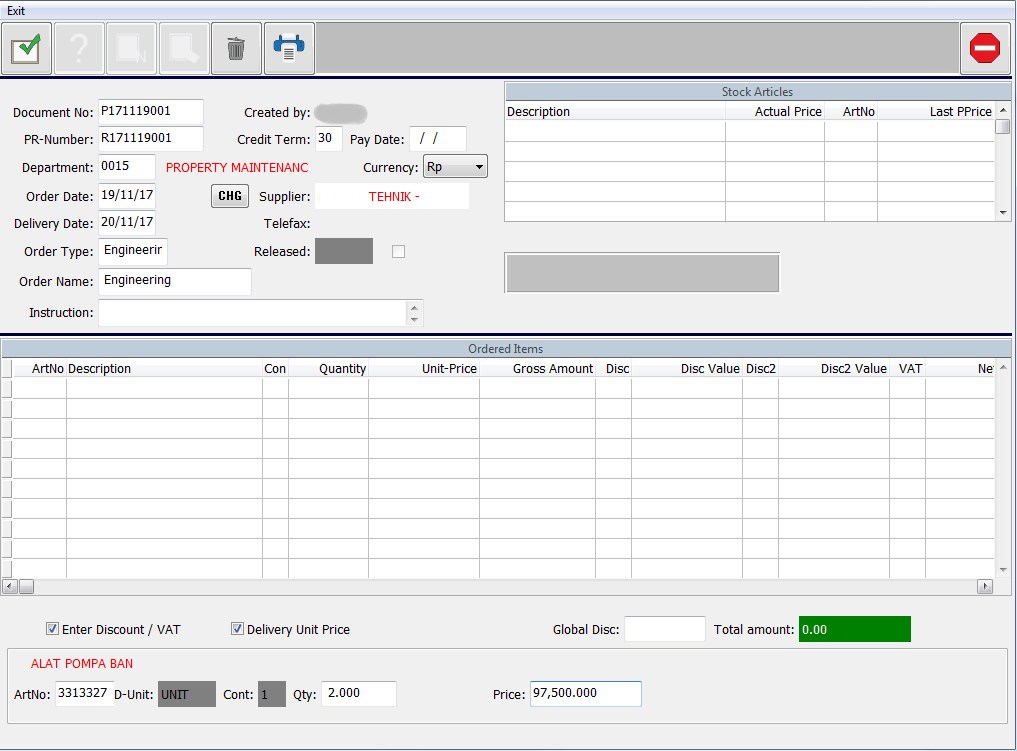Click the Ordered Items horizontal scroll thumb
1017x751 pixels.
click(x=27, y=586)
